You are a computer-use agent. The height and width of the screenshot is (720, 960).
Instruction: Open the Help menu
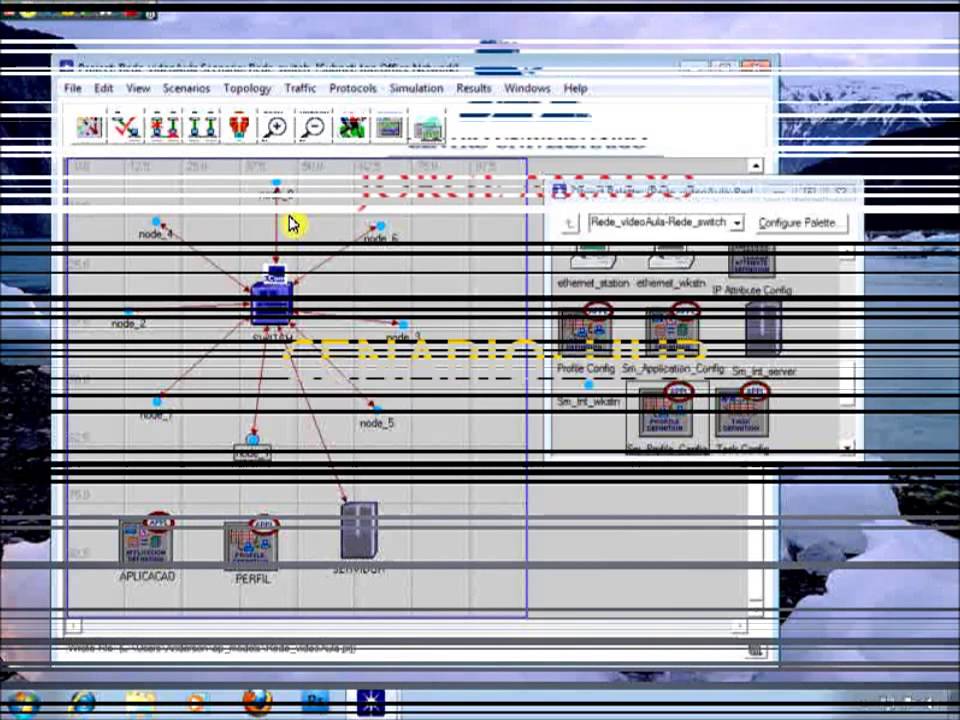(576, 88)
